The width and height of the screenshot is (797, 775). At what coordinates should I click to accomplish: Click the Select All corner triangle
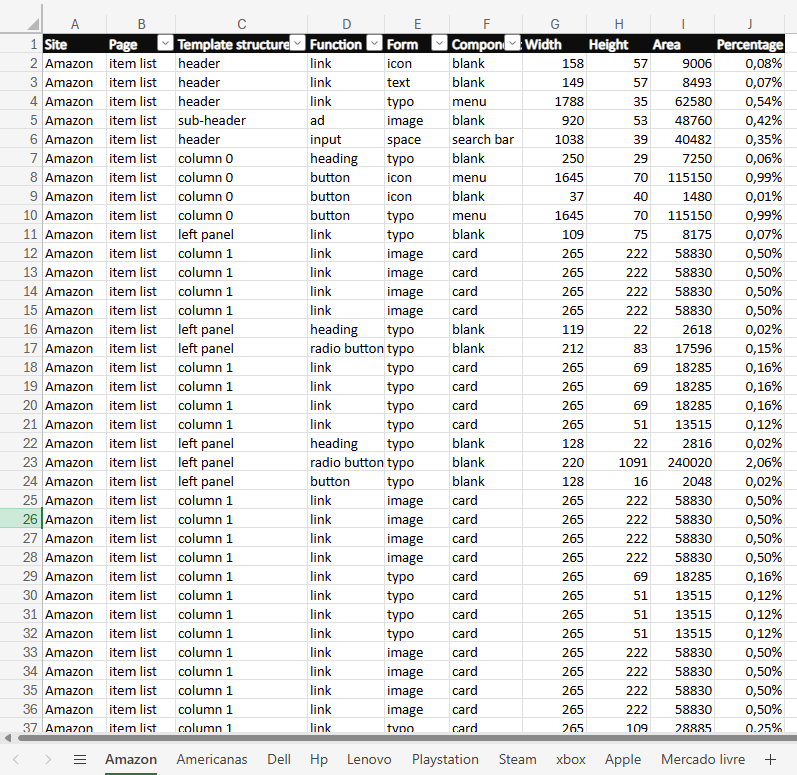(x=33, y=24)
